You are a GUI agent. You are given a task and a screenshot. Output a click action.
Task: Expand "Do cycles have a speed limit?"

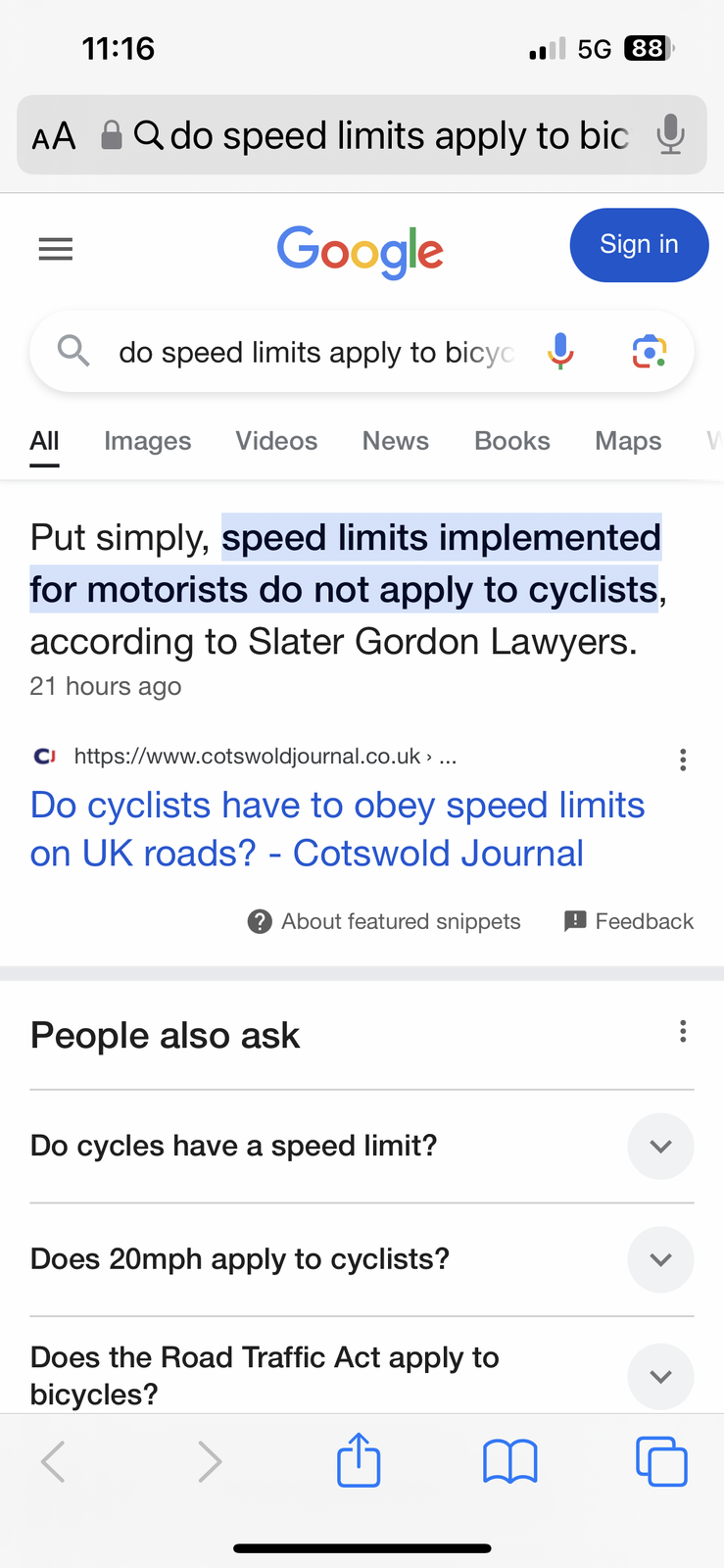tap(362, 1146)
